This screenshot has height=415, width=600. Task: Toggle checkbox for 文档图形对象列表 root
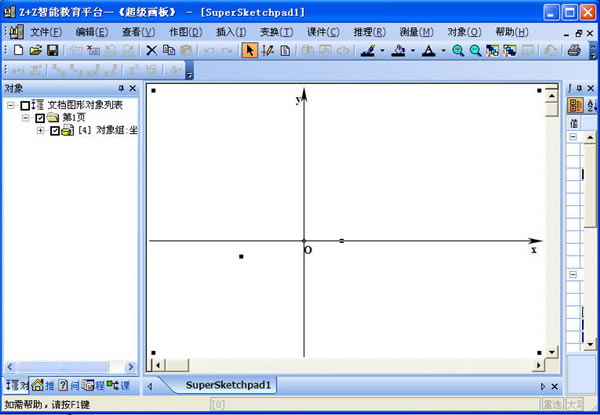25,105
